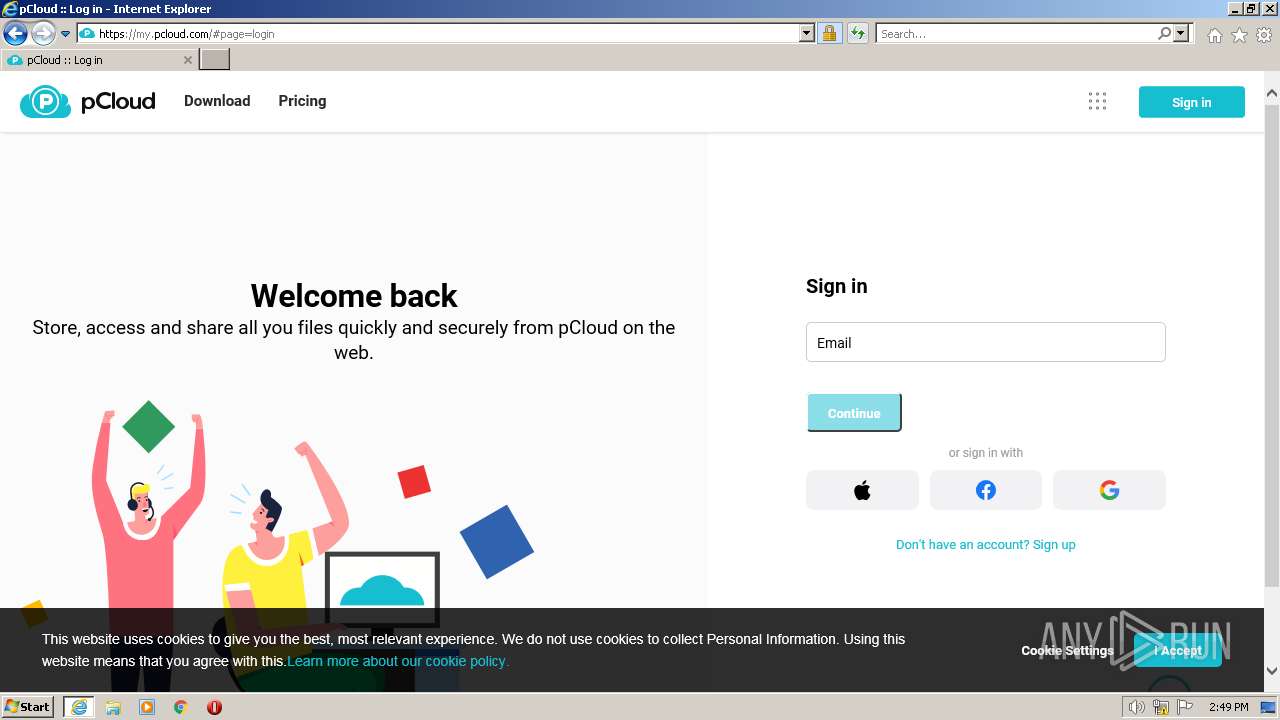Accept cookies with I Accept
Image resolution: width=1280 pixels, height=720 pixels.
pyautogui.click(x=1178, y=650)
